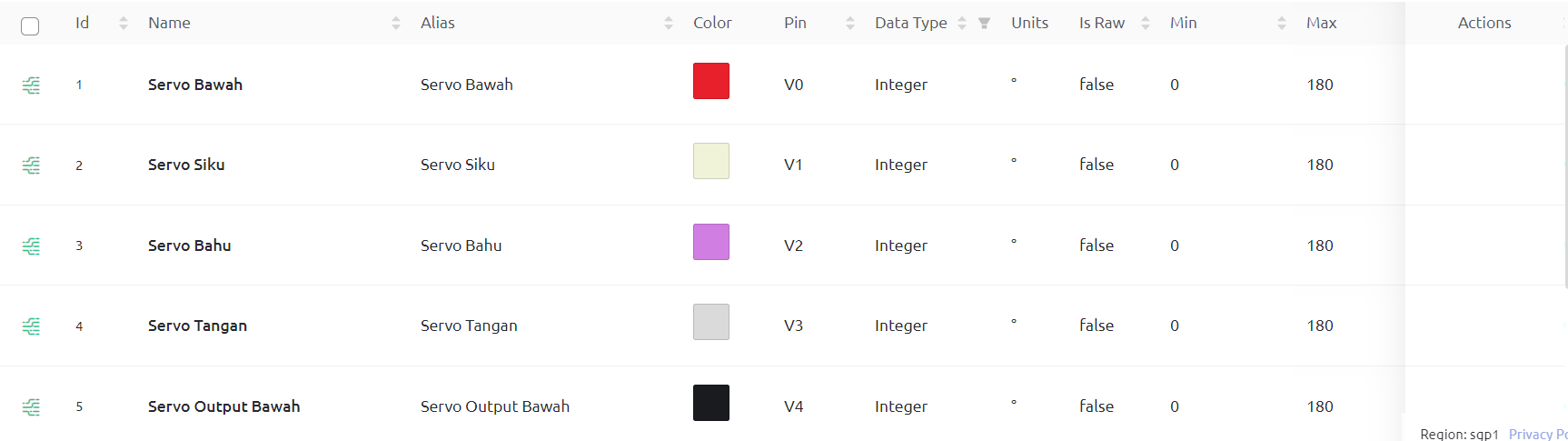Image resolution: width=1568 pixels, height=441 pixels.
Task: Sort the Name column with its arrows
Action: 396,24
